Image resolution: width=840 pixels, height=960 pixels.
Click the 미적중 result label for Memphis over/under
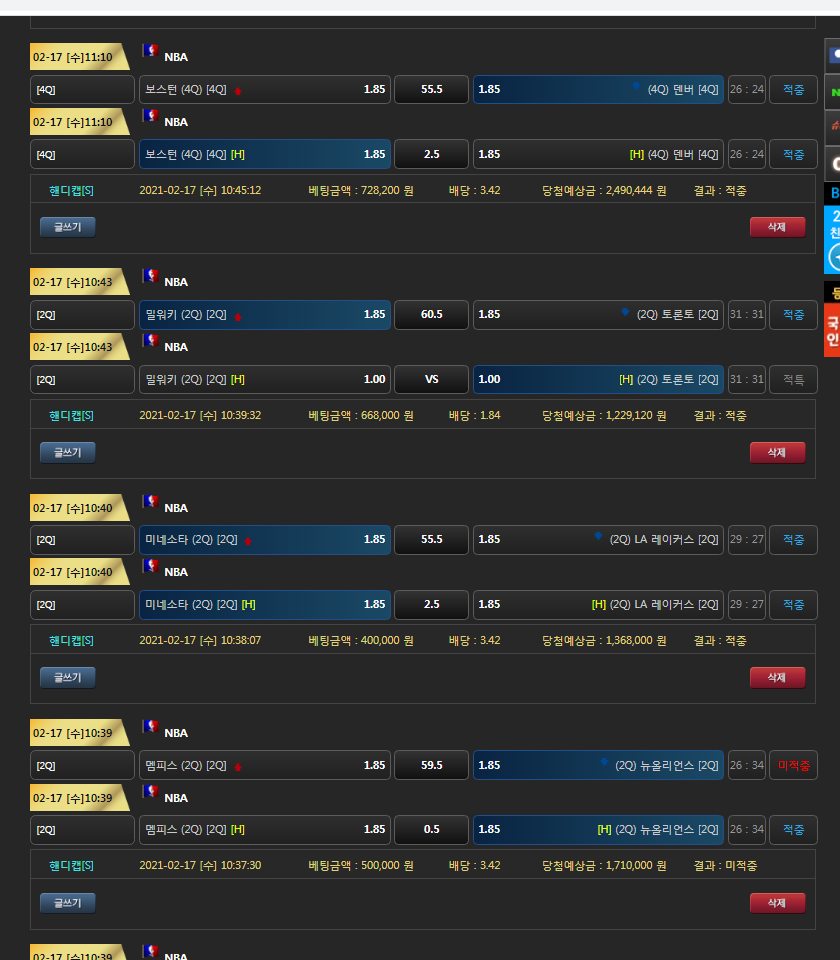click(x=793, y=765)
